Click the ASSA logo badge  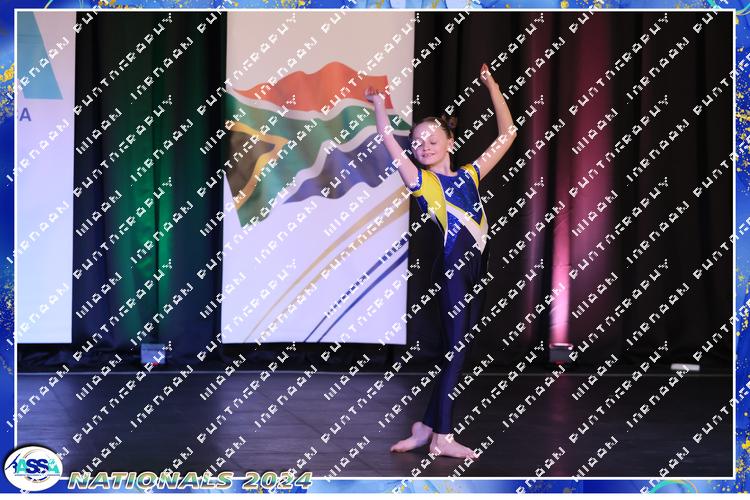click(x=33, y=468)
